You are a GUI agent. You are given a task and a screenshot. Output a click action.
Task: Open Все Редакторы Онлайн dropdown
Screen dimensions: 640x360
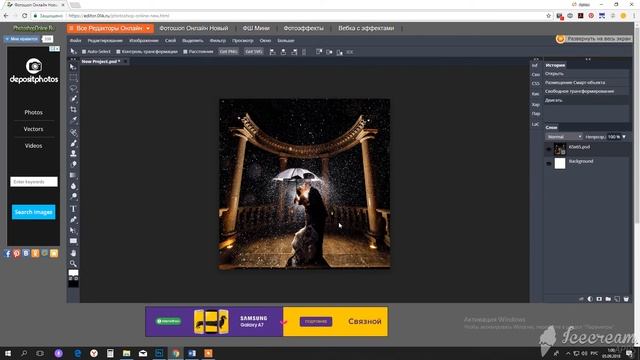110,28
